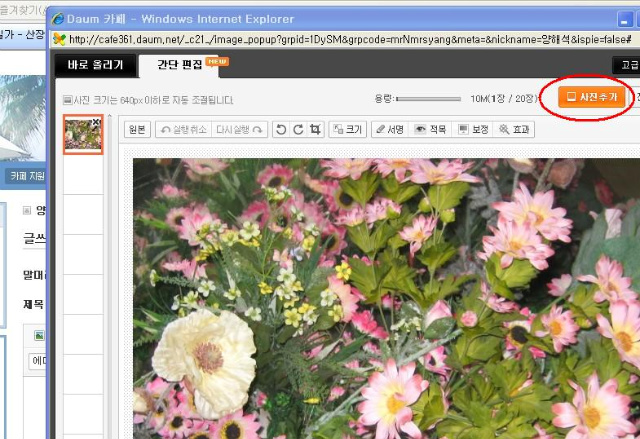The height and width of the screenshot is (439, 640).
Task: Select the crop tool icon
Action: pyautogui.click(x=315, y=130)
